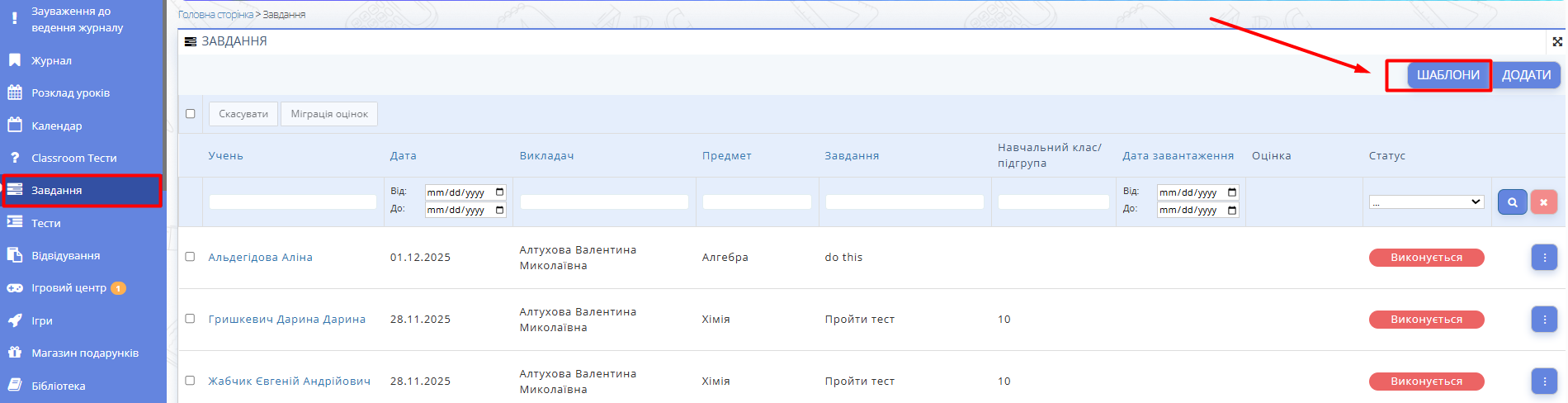
Task: Click the Учень filter text field
Action: pos(293,202)
